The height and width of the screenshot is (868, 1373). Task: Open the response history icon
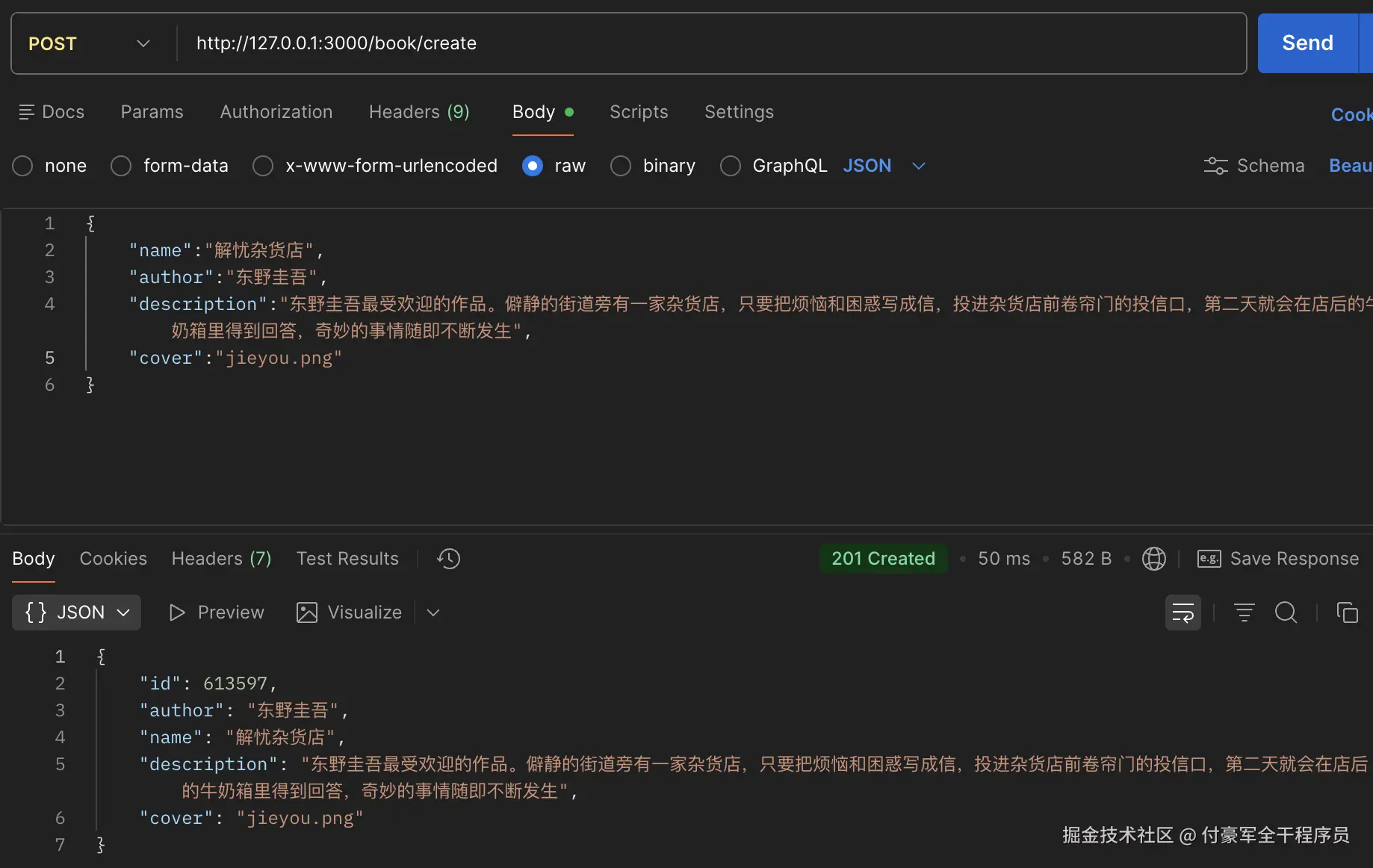point(449,559)
